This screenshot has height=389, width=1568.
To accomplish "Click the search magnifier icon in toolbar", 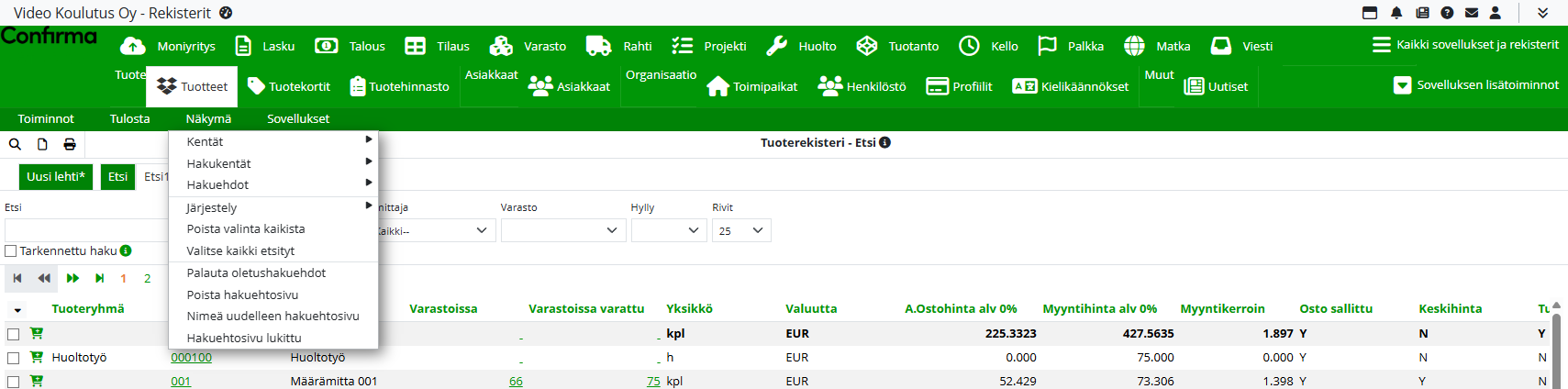I will tap(15, 144).
